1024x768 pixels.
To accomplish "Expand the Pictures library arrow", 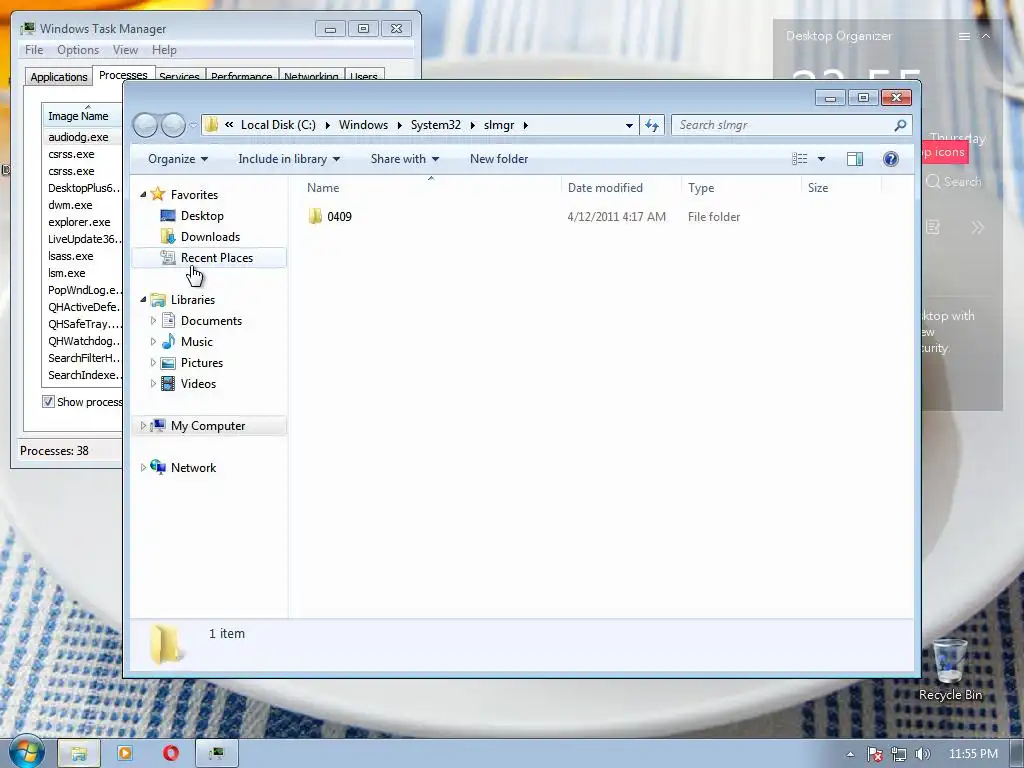I will (153, 362).
